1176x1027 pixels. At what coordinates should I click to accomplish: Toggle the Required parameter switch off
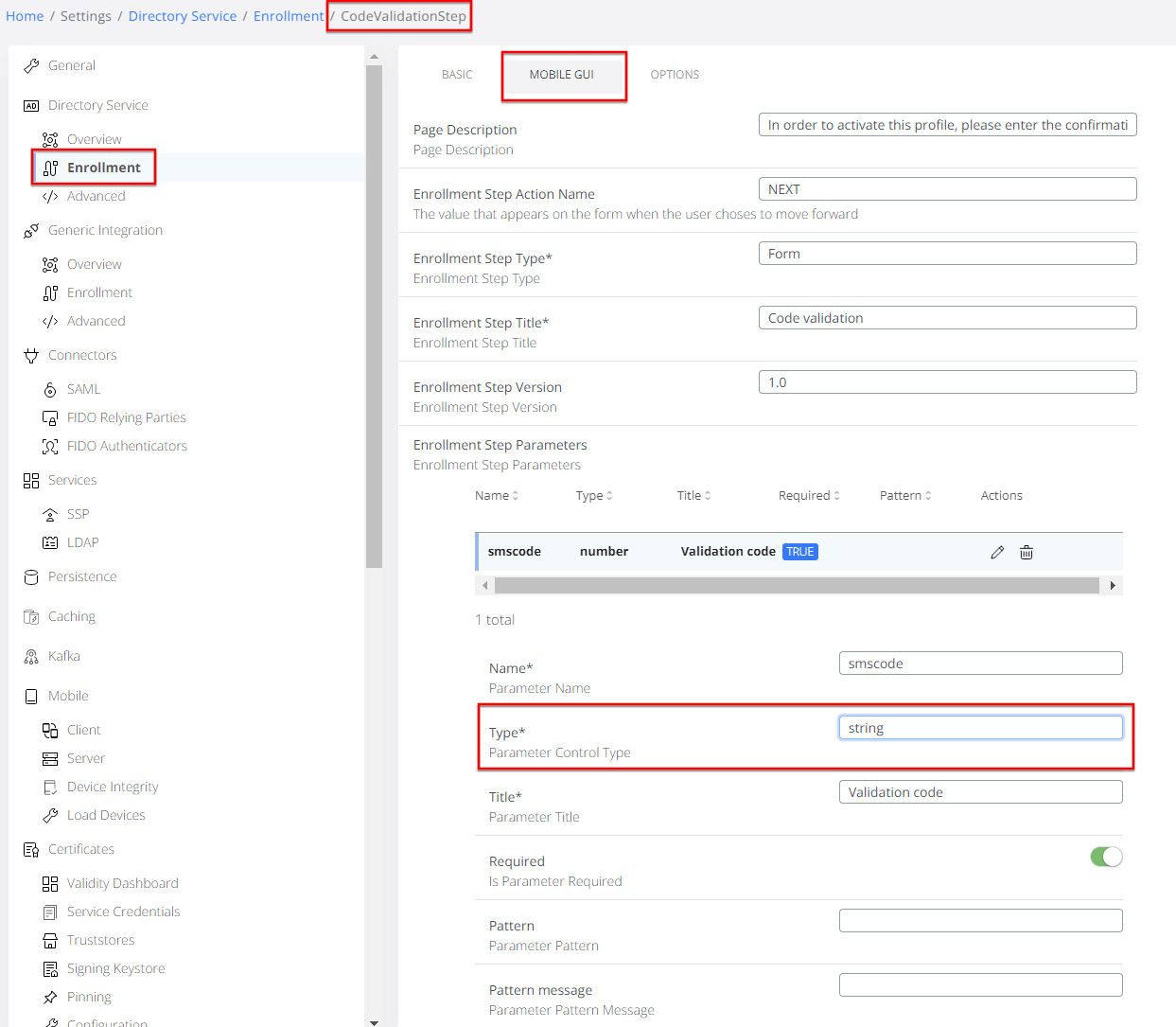1105,857
